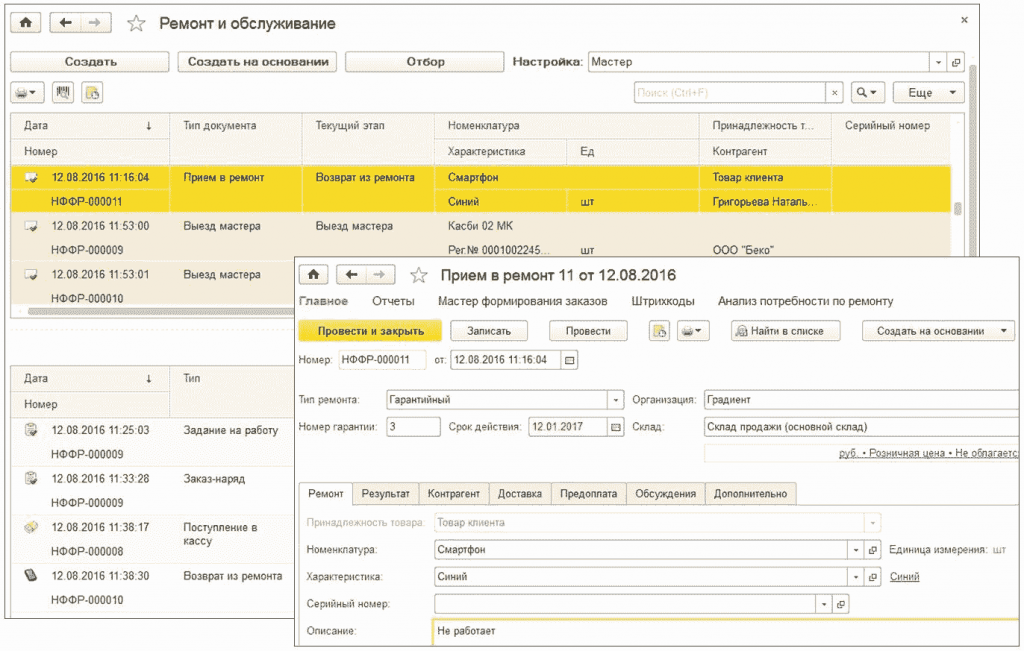Clear the search field with x button
The height and width of the screenshot is (651, 1024).
point(834,93)
